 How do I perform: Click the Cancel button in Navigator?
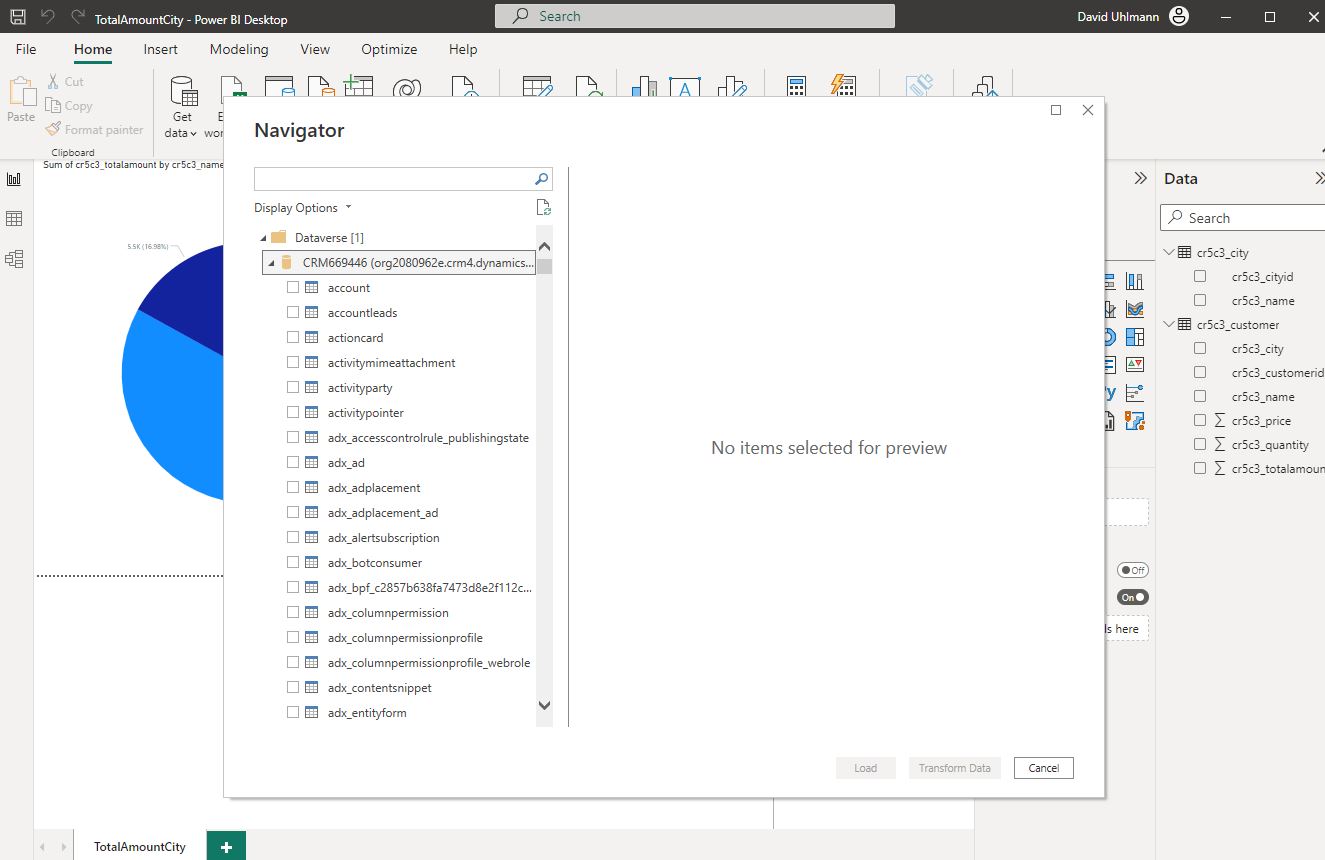pos(1044,768)
